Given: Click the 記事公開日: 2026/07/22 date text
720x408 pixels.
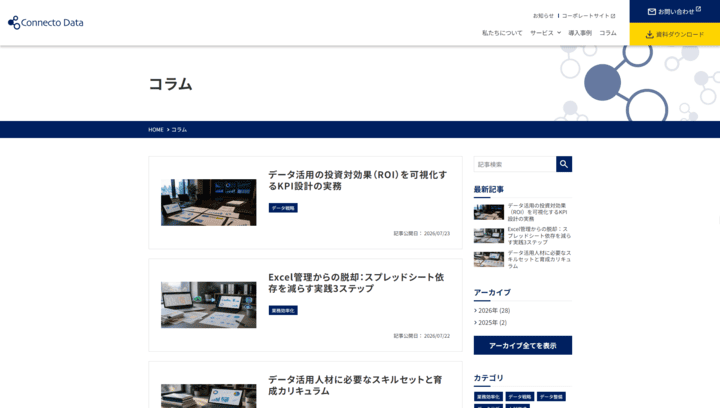Looking at the screenshot, I should point(422,336).
